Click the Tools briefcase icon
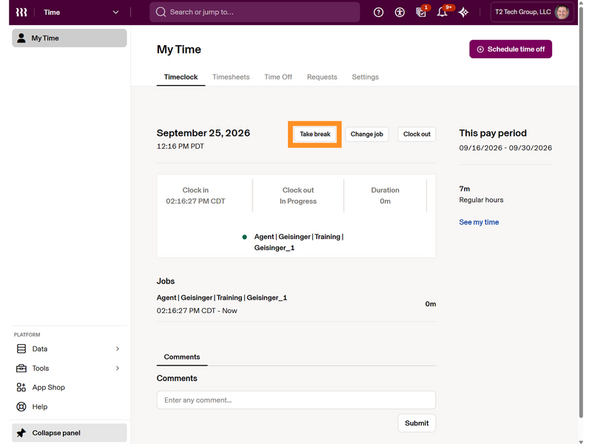 22,368
